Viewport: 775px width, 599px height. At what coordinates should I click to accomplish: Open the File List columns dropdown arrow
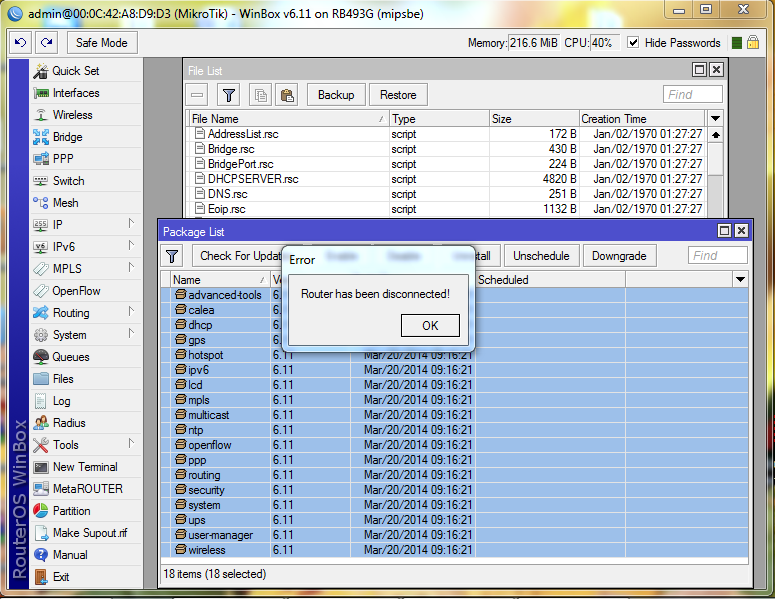click(715, 119)
